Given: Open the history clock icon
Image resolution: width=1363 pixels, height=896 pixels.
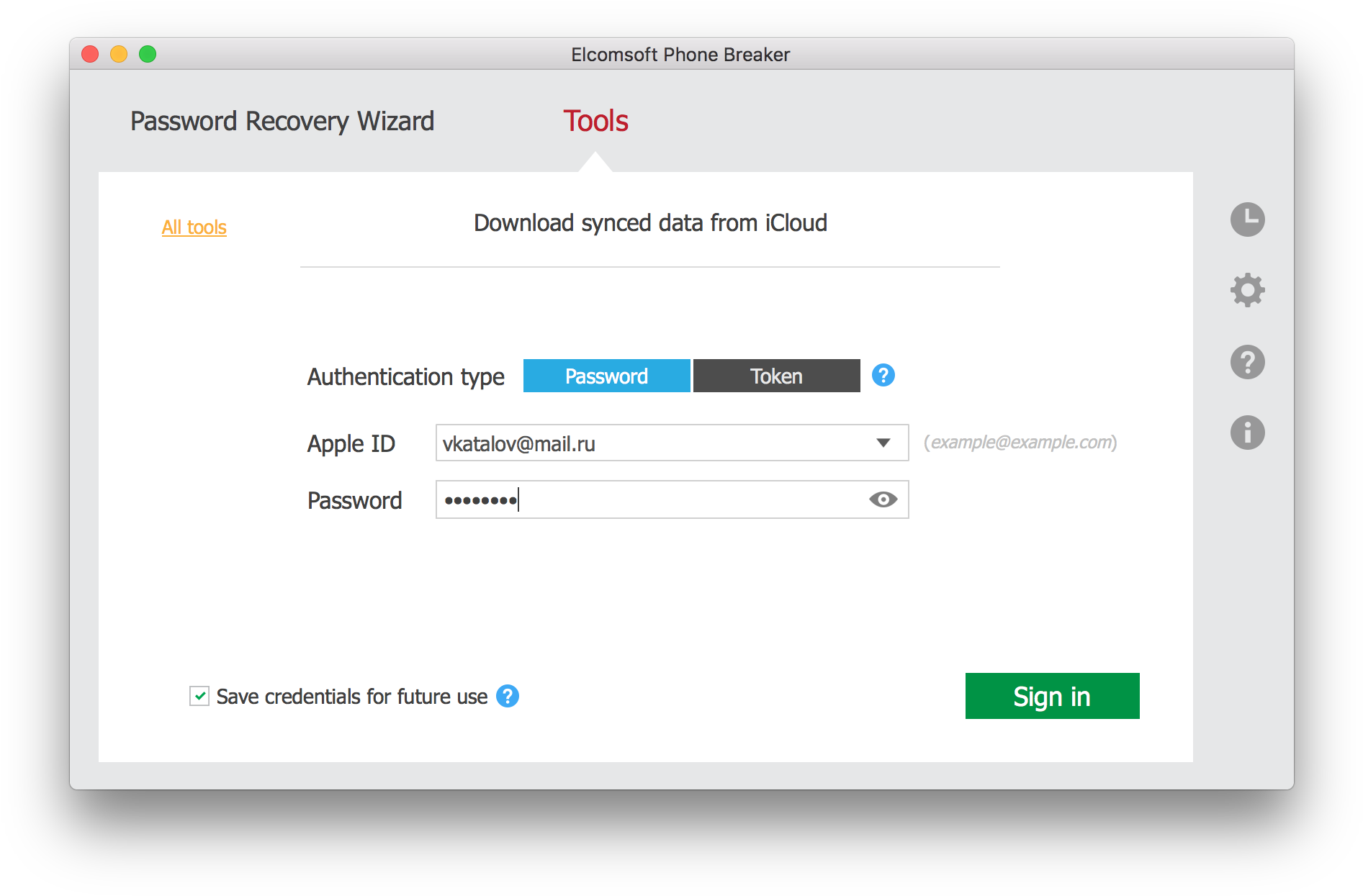Looking at the screenshot, I should [x=1247, y=220].
